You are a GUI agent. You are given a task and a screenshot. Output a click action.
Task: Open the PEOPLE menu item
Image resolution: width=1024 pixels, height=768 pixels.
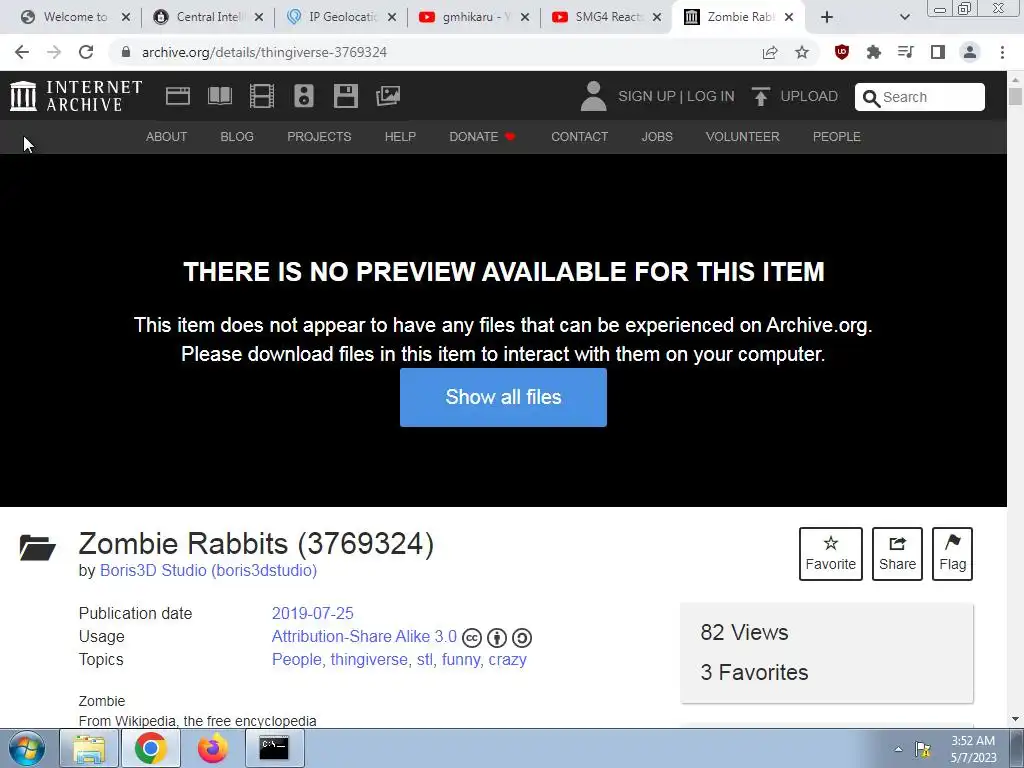837,136
